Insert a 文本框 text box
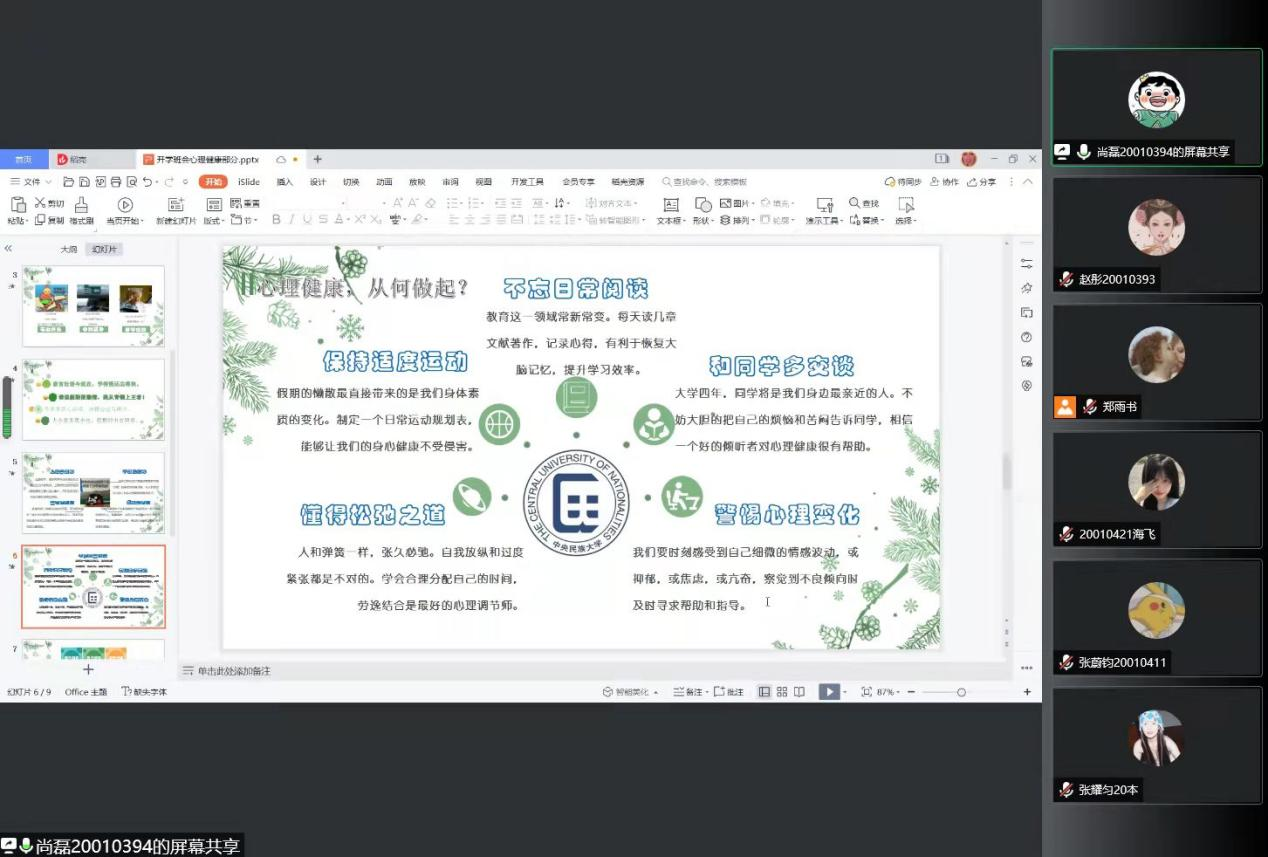Viewport: 1268px width, 857px height. click(670, 204)
